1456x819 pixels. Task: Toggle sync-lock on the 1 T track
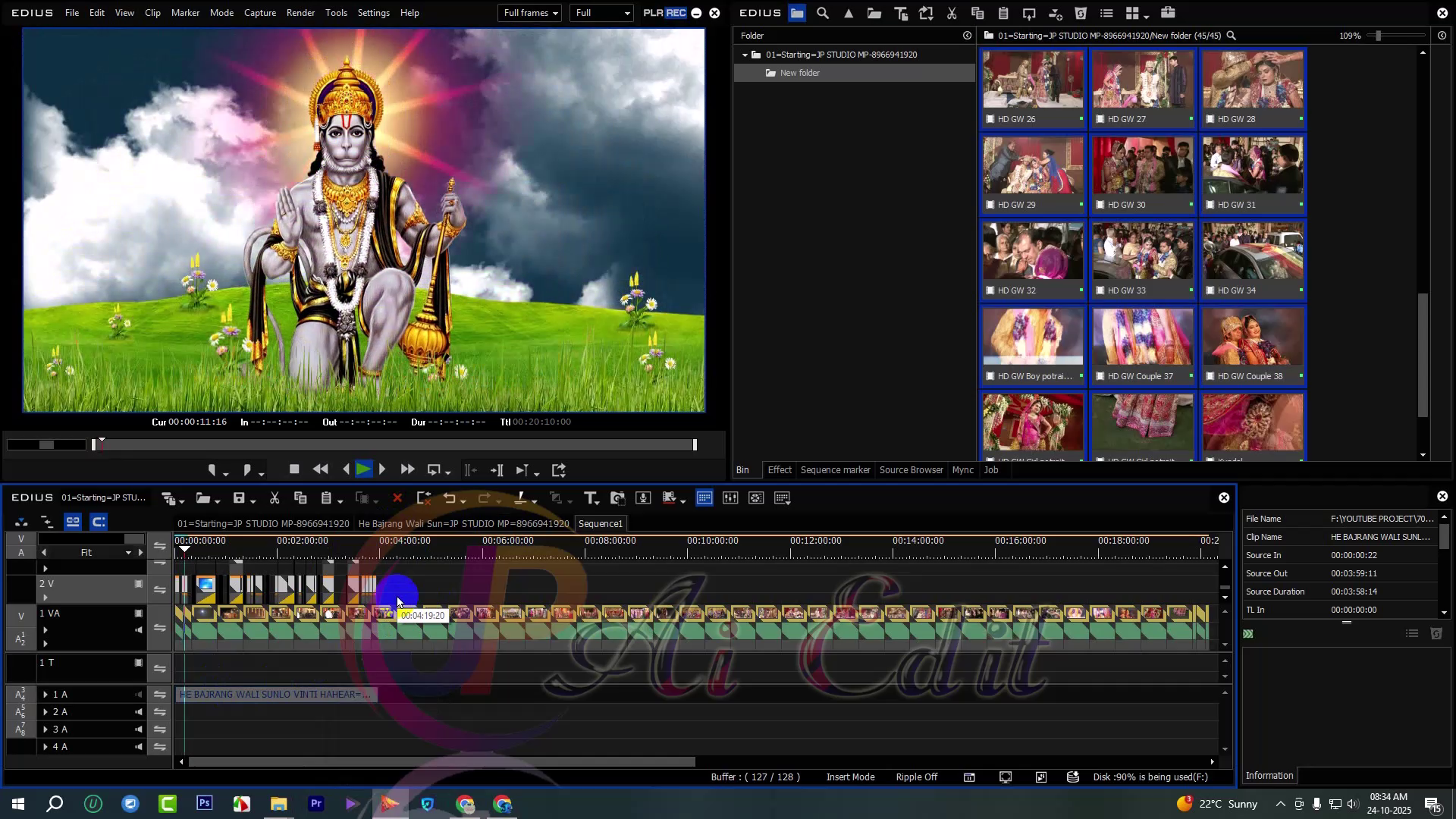click(x=159, y=669)
